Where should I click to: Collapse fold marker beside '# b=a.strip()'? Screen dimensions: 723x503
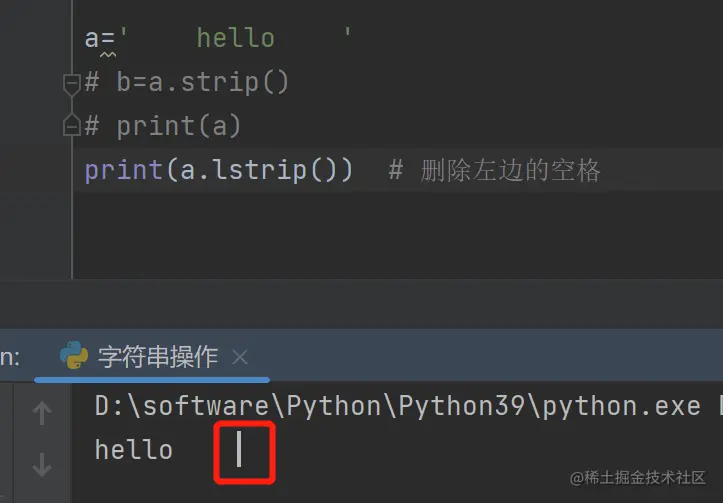pos(71,84)
